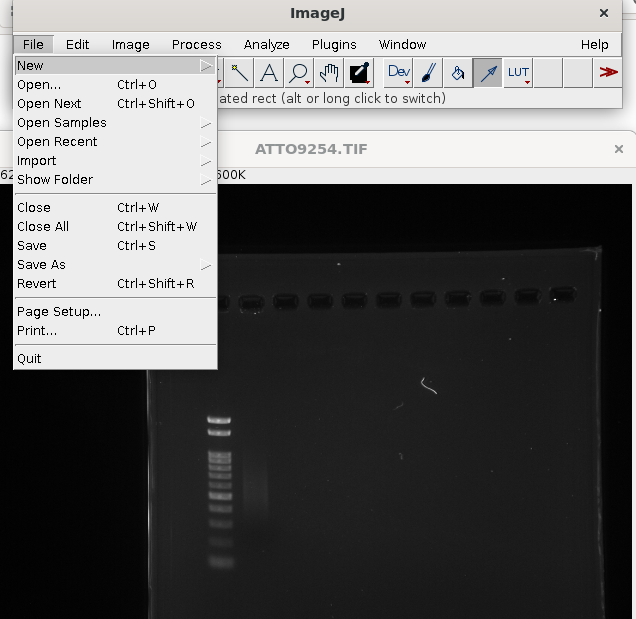The image size is (636, 619).
Task: Choose Revert menu entry
Action: [x=115, y=284]
